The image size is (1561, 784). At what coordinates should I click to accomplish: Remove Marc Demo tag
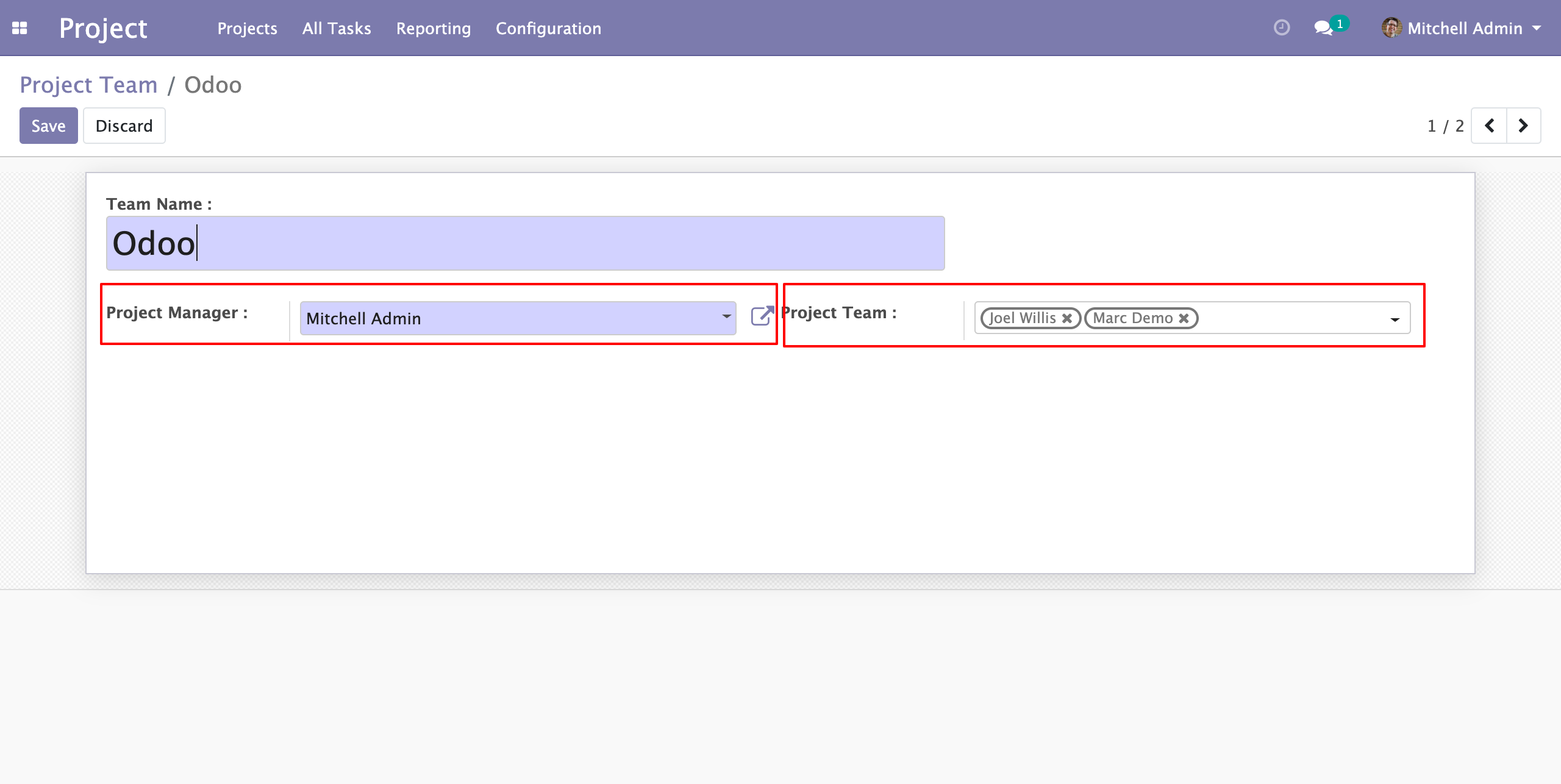(1184, 318)
